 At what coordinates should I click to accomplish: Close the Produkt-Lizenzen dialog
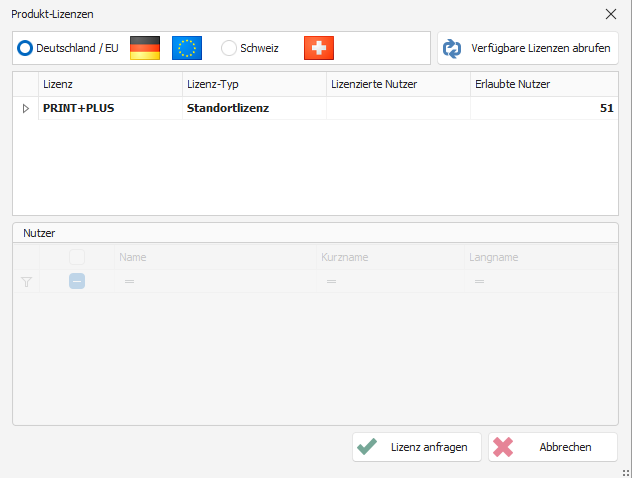tap(611, 14)
